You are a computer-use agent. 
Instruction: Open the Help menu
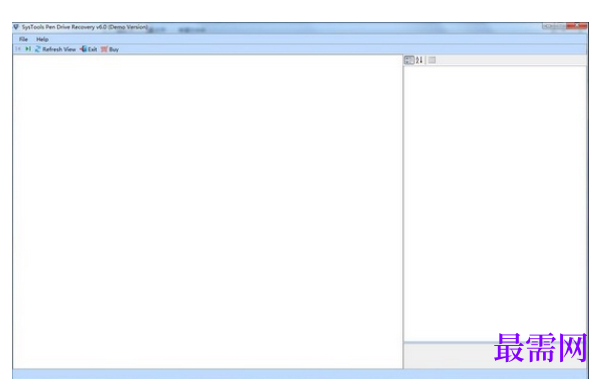[42, 39]
